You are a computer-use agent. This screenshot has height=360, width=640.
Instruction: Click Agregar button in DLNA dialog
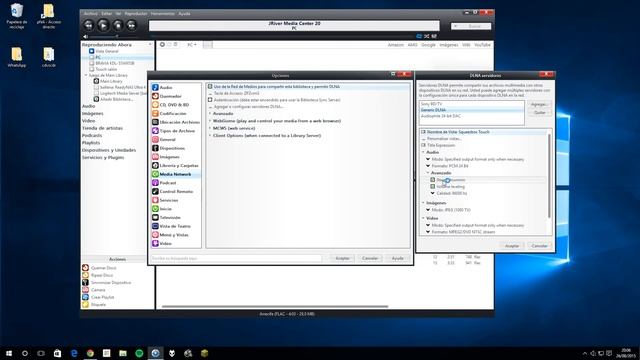click(539, 104)
